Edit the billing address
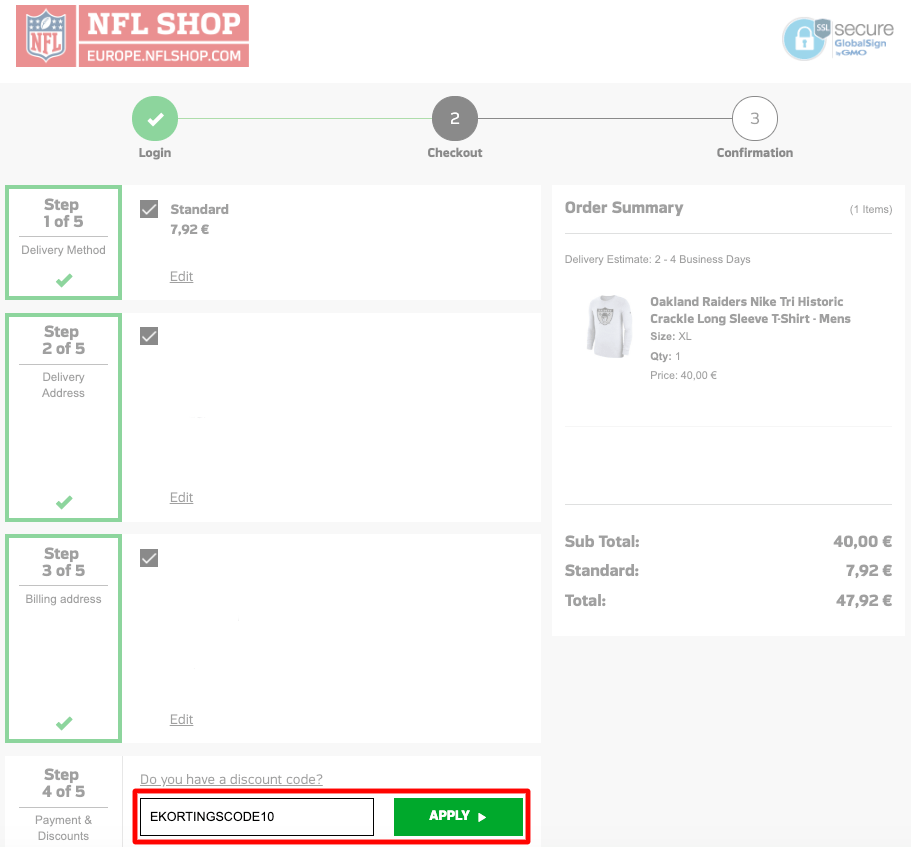Viewport: 911px width, 847px height. (181, 719)
